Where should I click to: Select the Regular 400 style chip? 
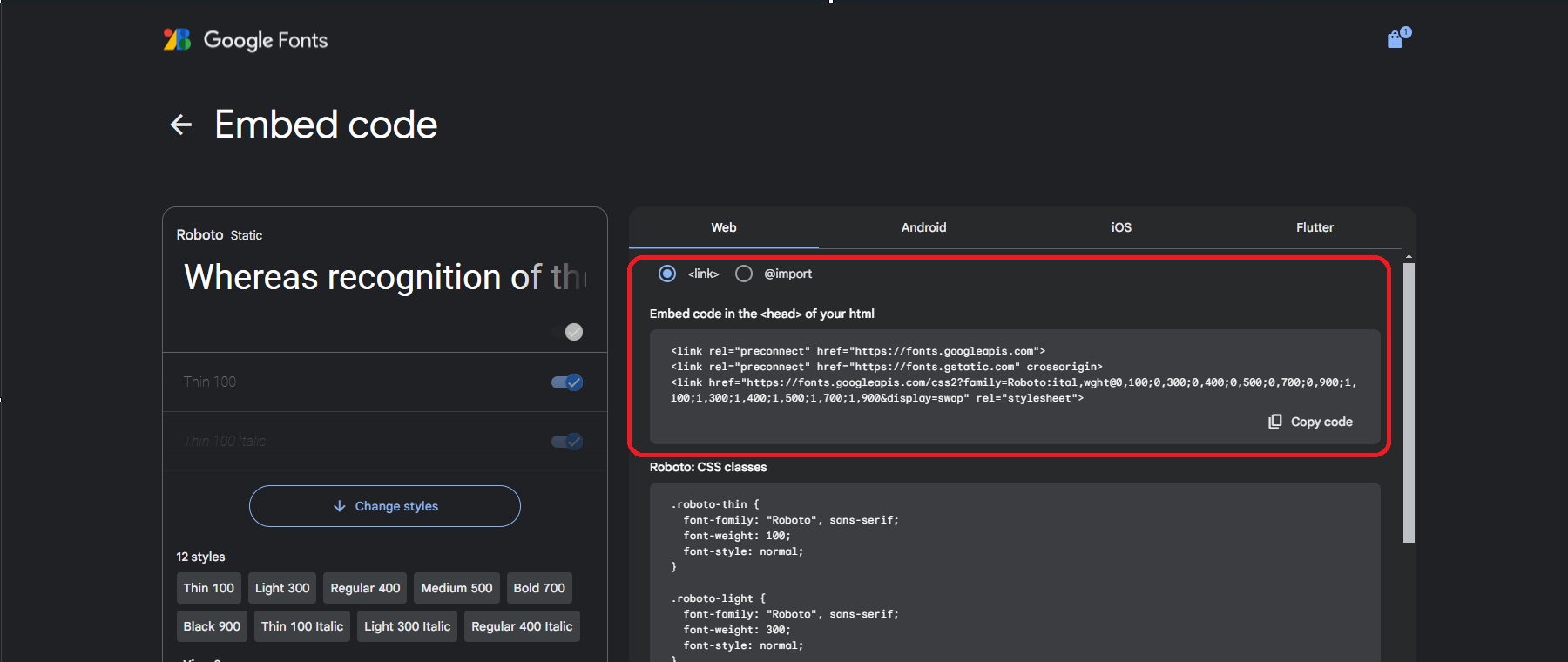(x=365, y=588)
